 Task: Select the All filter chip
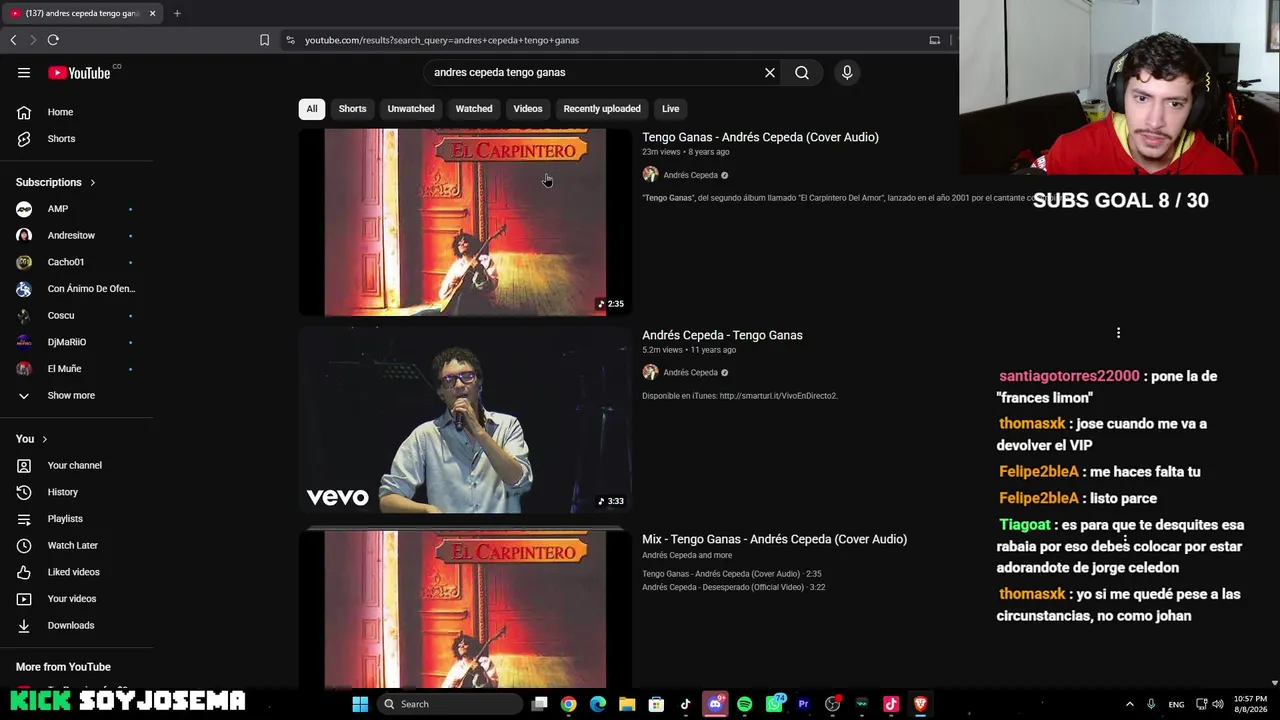pyautogui.click(x=312, y=109)
